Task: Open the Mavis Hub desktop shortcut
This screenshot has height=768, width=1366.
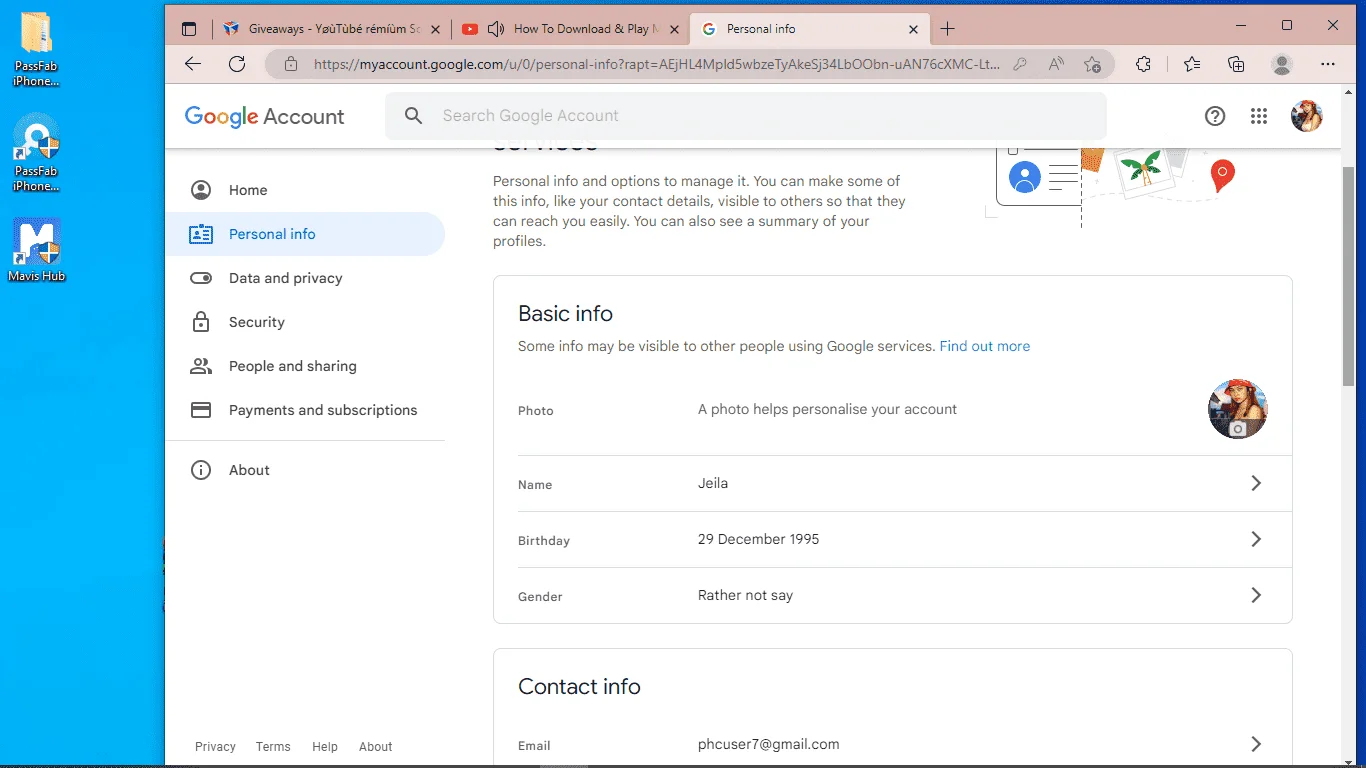Action: pyautogui.click(x=37, y=250)
